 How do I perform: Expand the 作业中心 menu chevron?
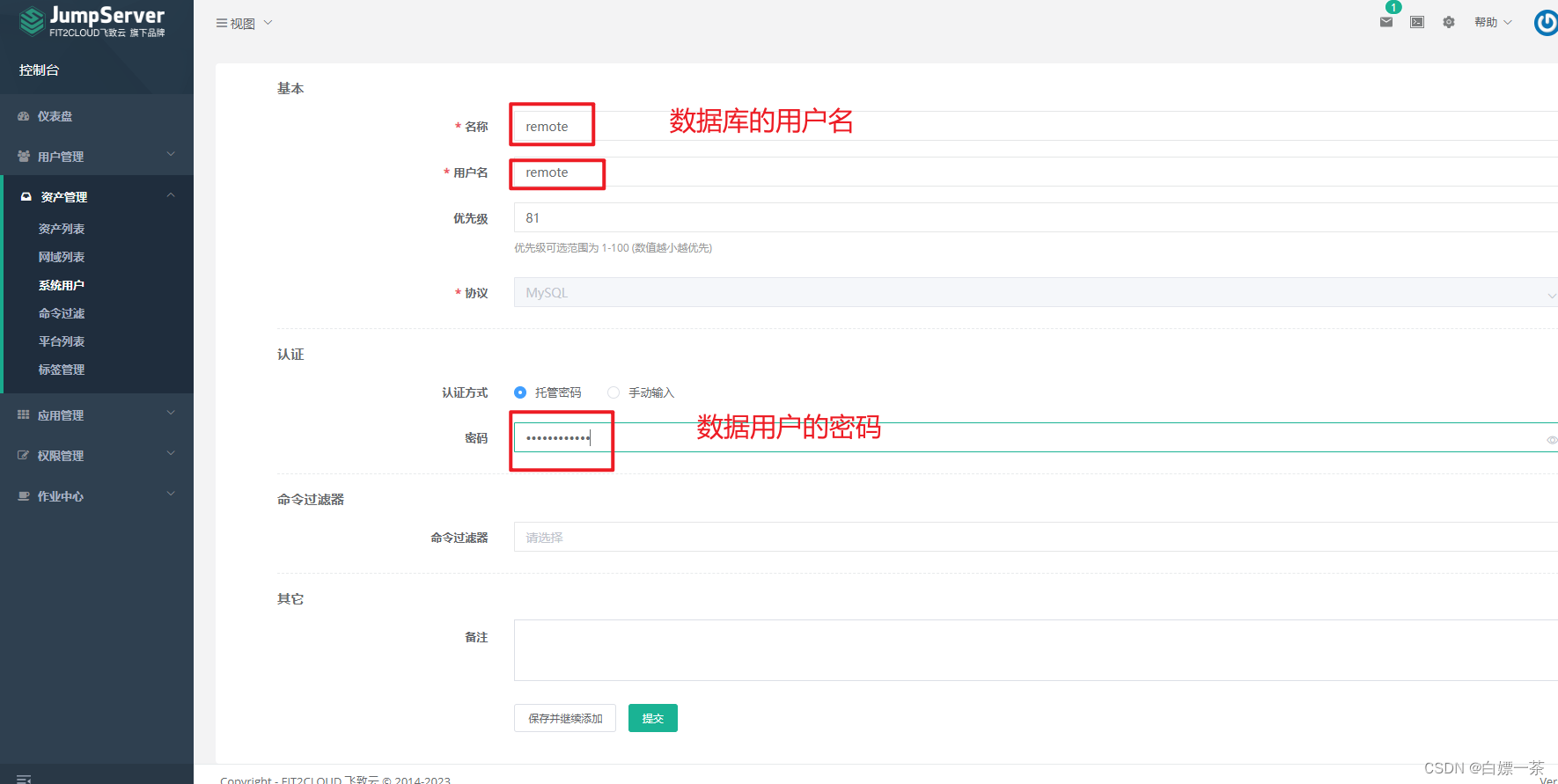pyautogui.click(x=171, y=494)
